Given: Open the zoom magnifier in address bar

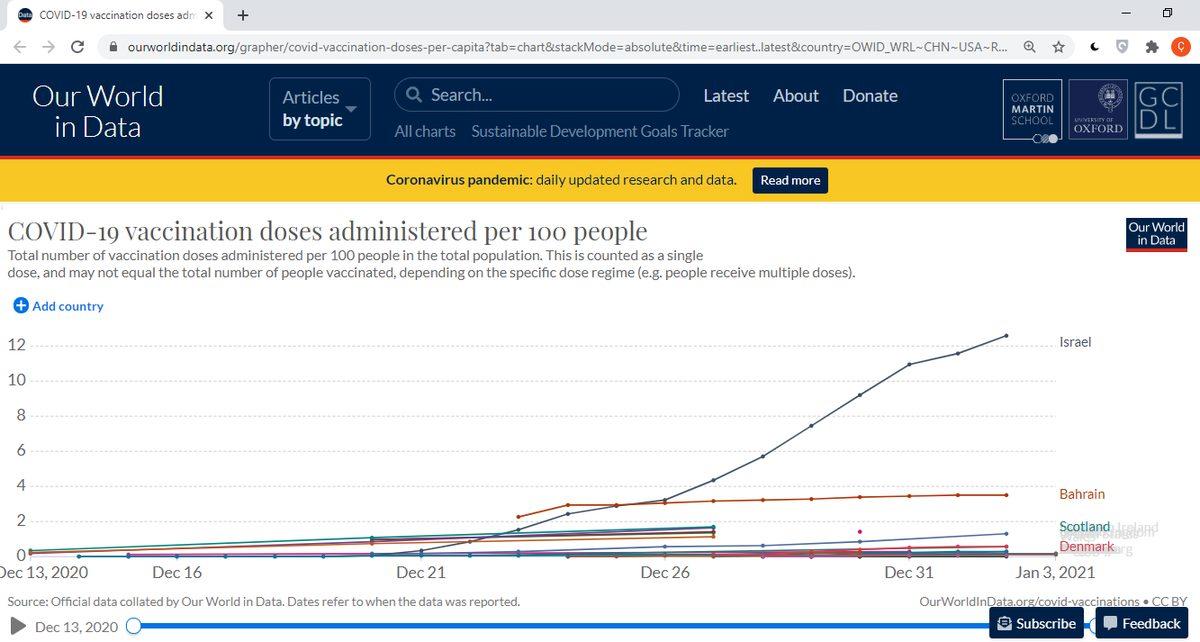Looking at the screenshot, I should (1029, 47).
